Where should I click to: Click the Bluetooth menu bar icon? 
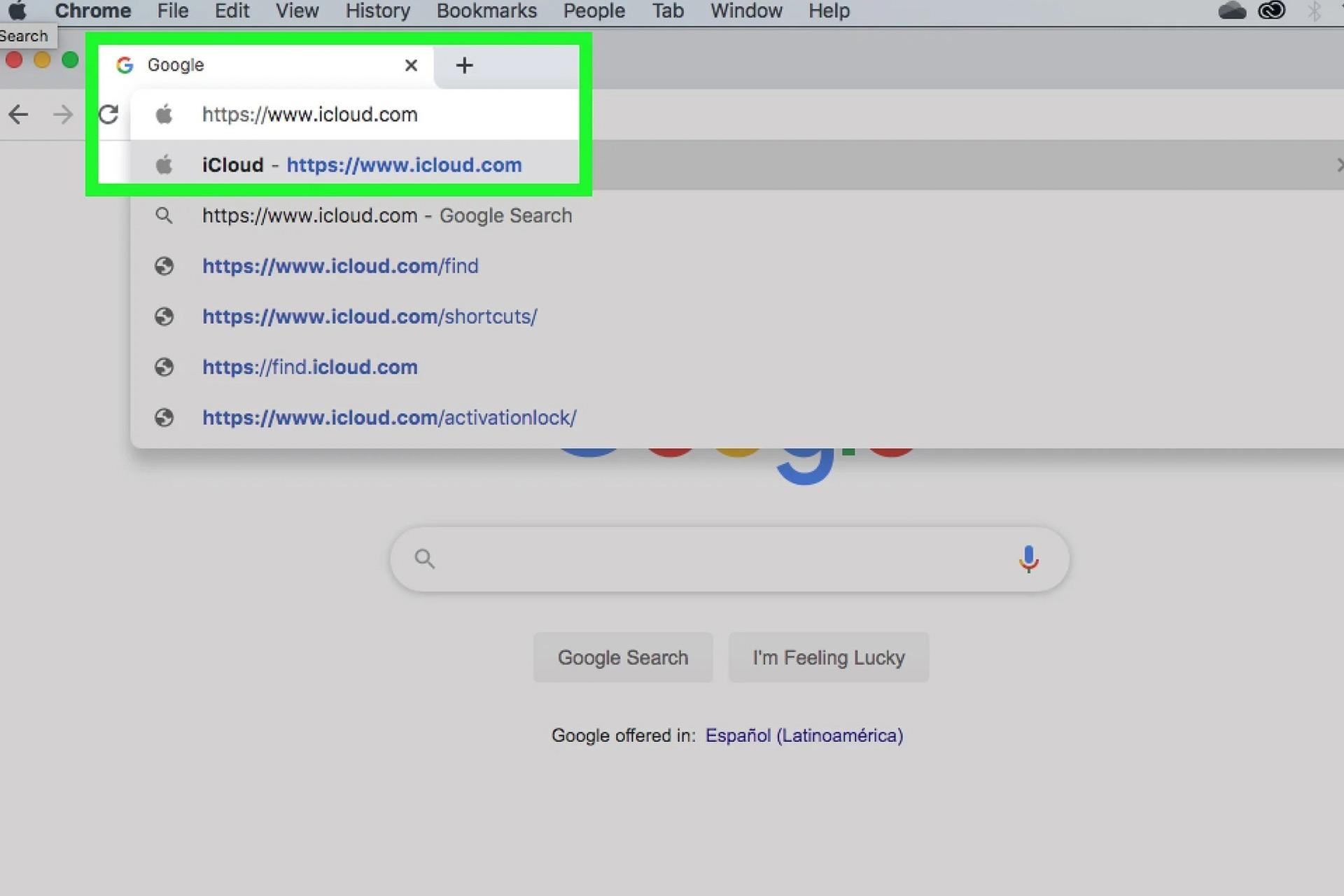pyautogui.click(x=1314, y=10)
